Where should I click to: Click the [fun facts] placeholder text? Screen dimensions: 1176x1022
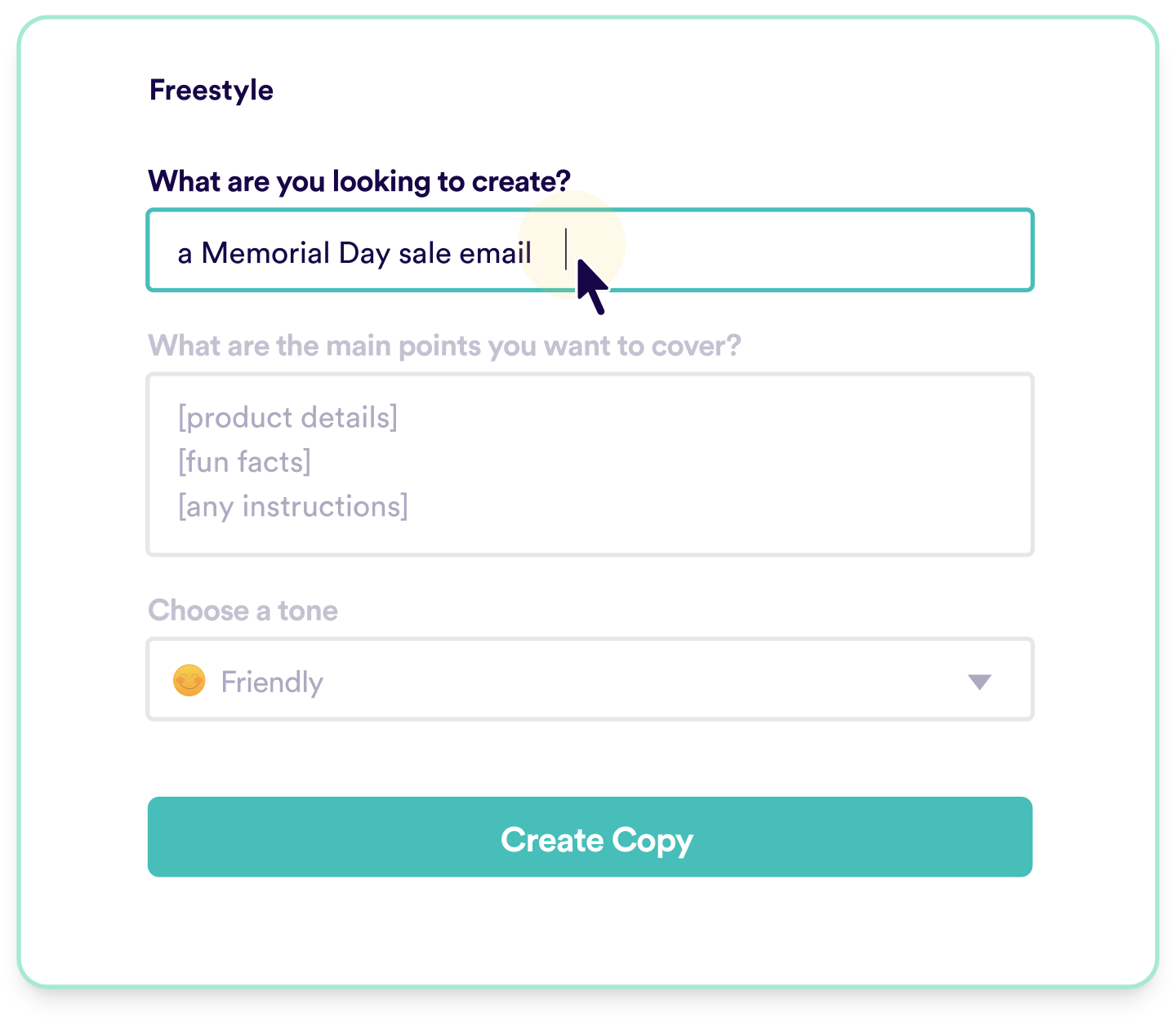coord(243,461)
